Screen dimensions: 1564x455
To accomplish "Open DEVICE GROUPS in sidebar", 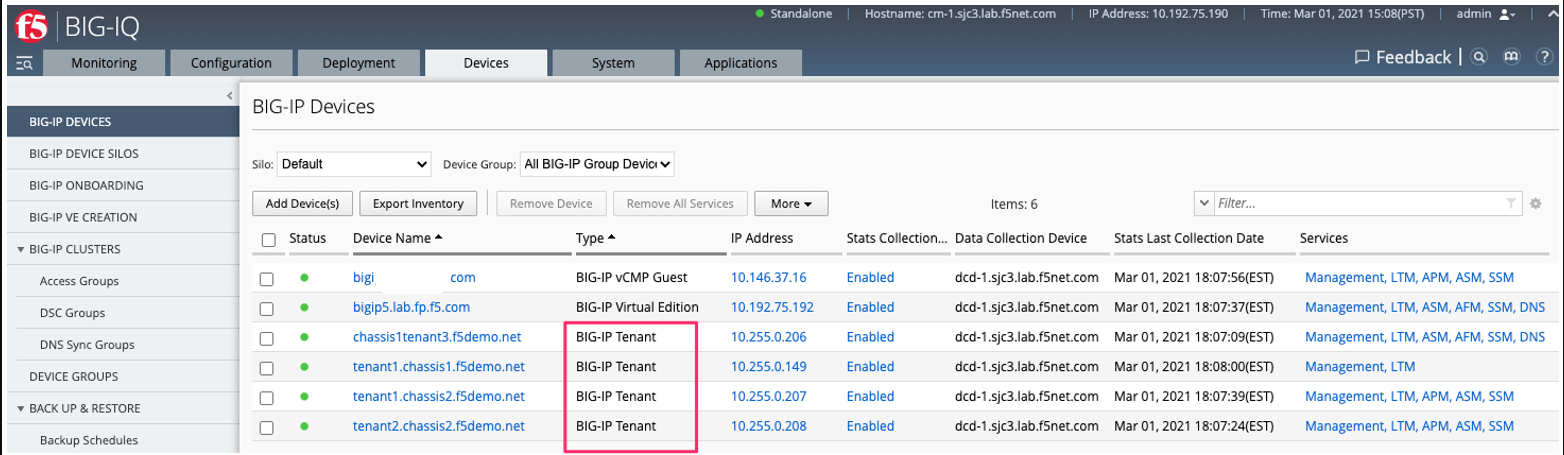I will [121, 376].
